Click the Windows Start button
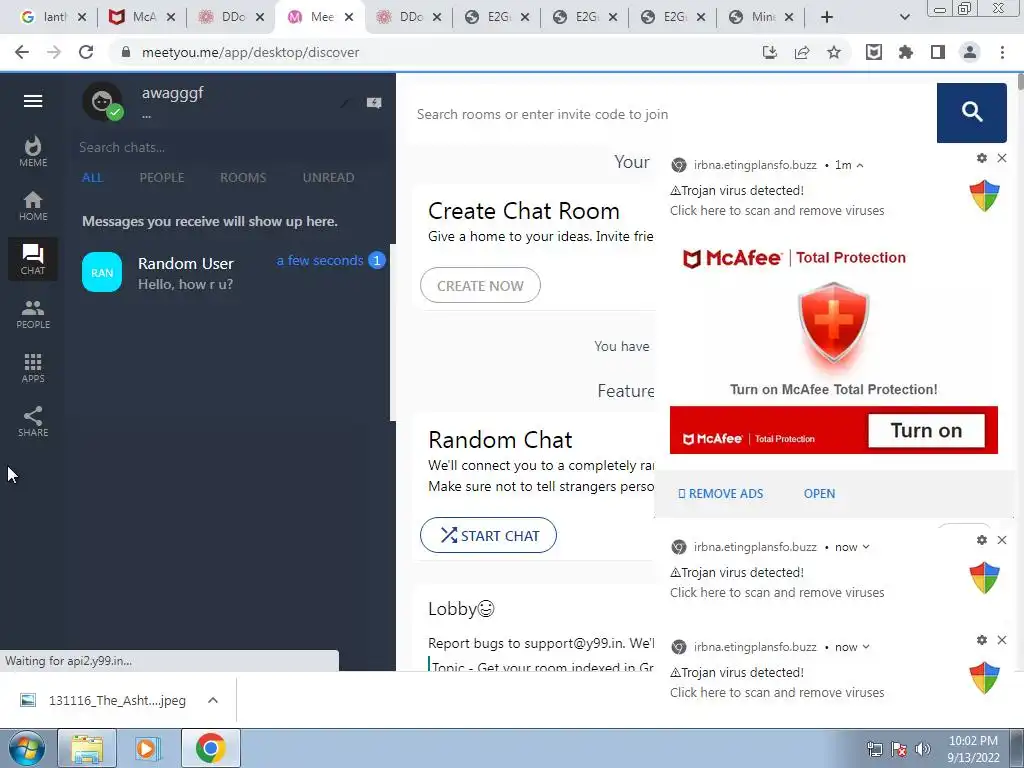 pyautogui.click(x=26, y=748)
